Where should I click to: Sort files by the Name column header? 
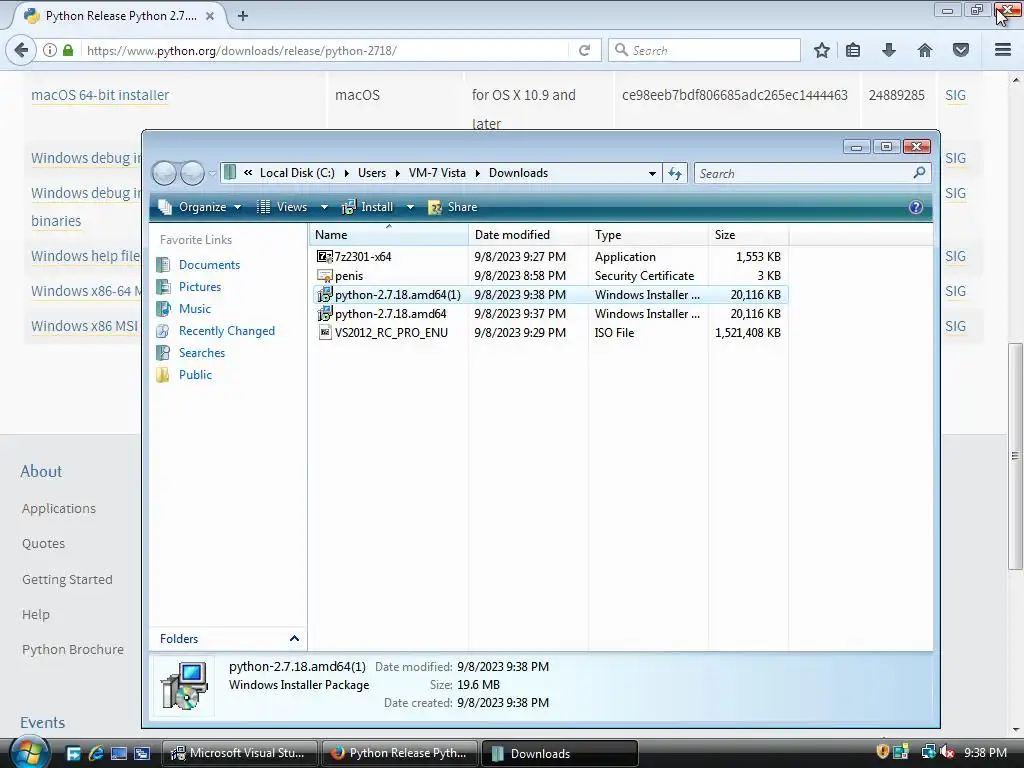[389, 234]
